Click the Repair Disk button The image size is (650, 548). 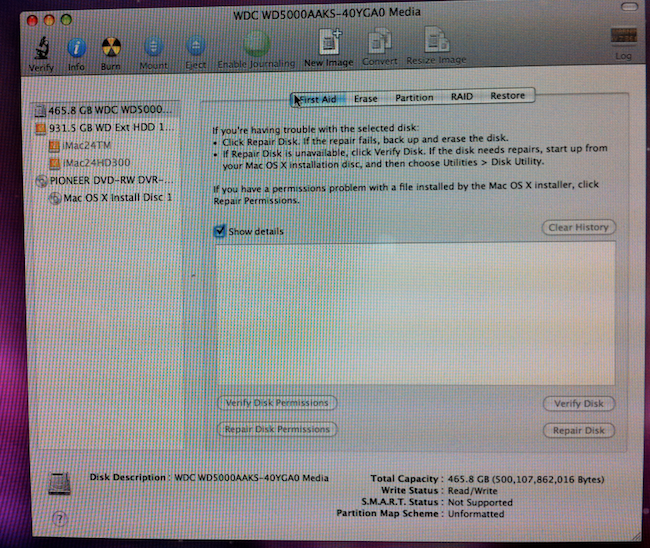(579, 431)
